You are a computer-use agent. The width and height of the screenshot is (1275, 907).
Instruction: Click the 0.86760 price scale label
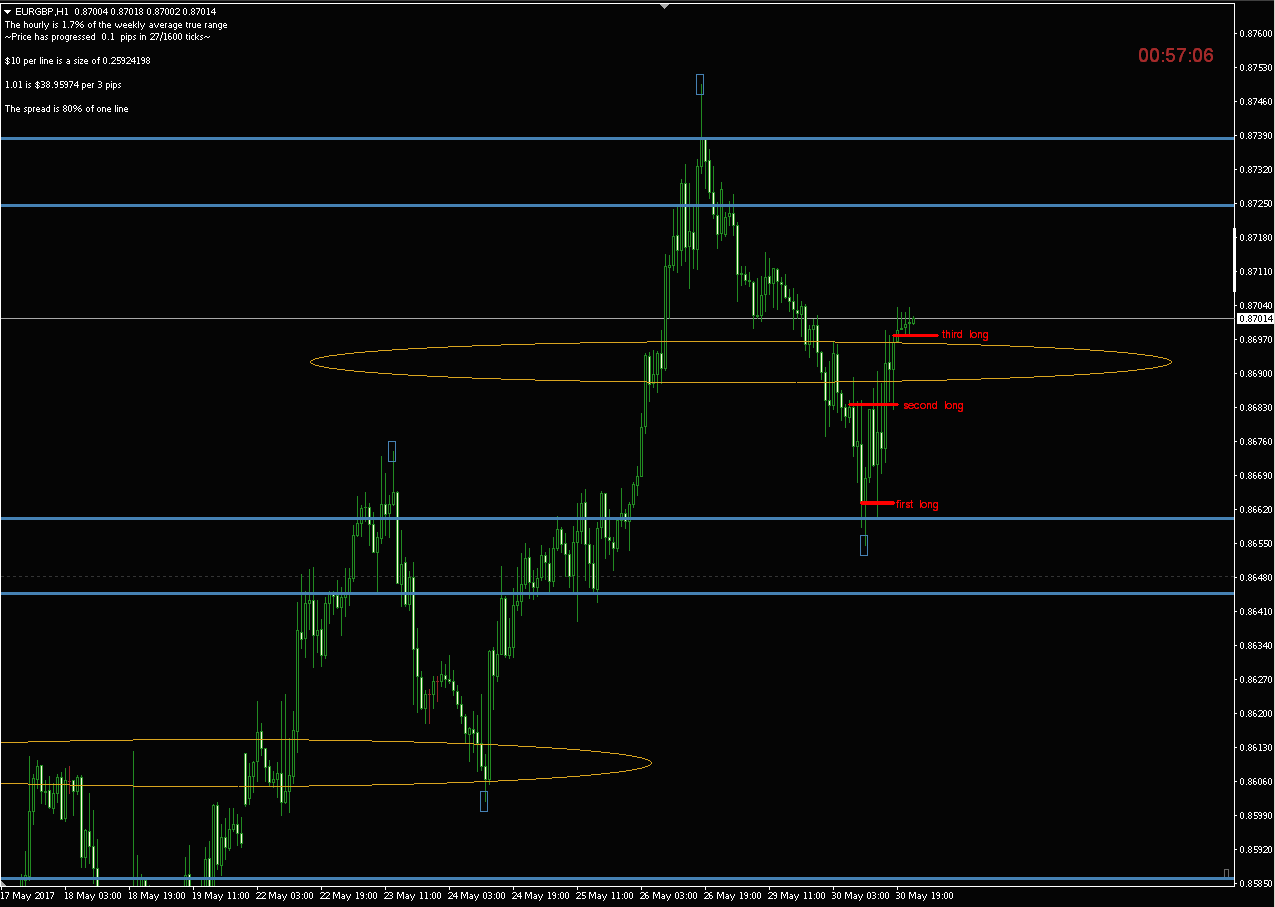(1255, 441)
